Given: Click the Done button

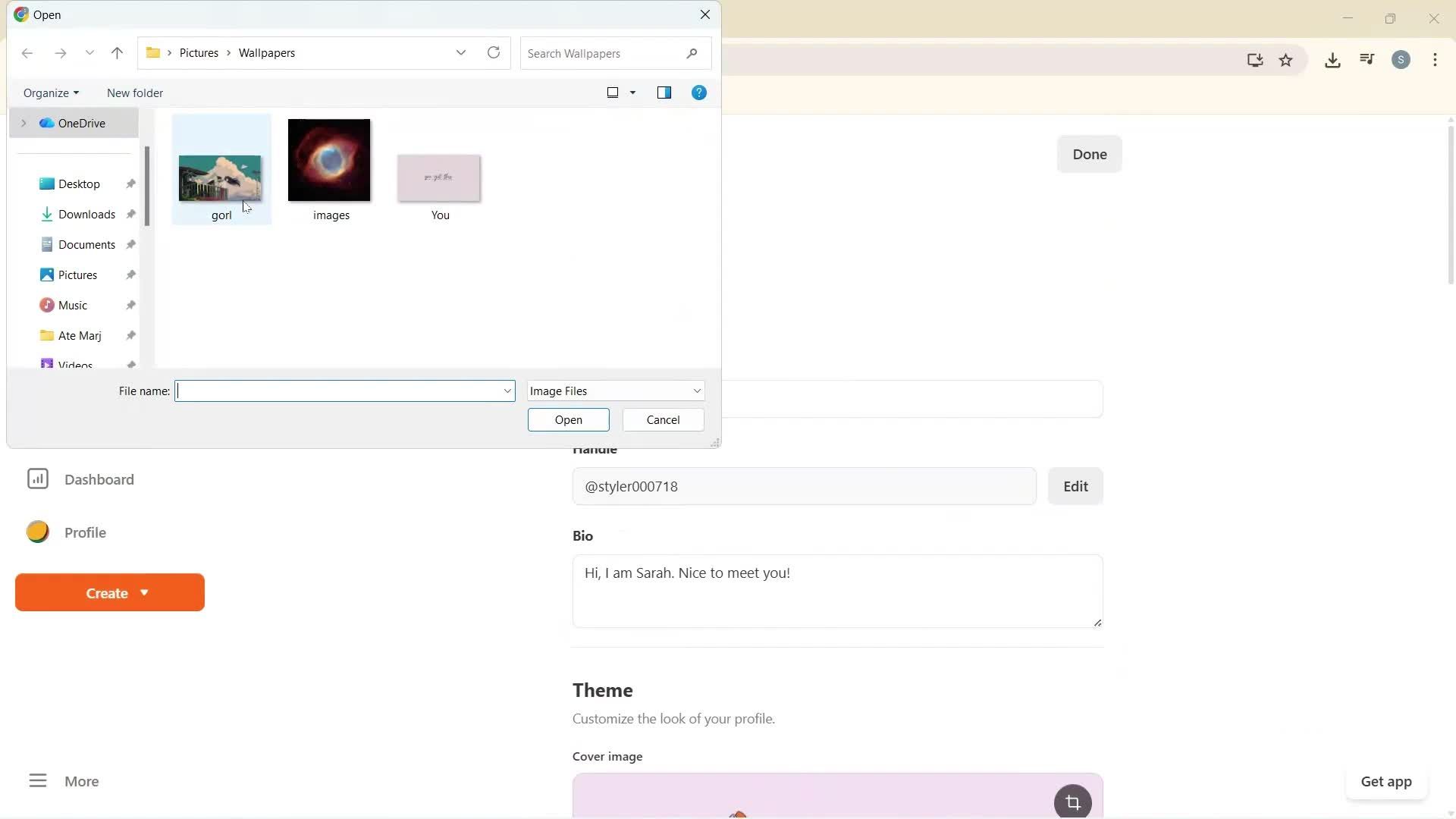Looking at the screenshot, I should (1088, 154).
